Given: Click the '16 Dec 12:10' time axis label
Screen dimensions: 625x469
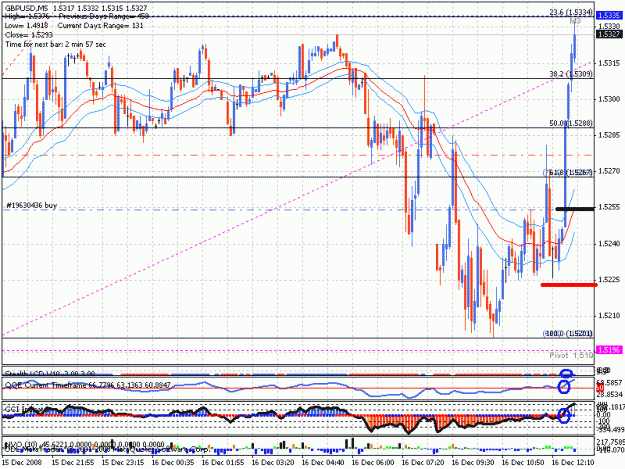Looking at the screenshot, I should point(573,463).
